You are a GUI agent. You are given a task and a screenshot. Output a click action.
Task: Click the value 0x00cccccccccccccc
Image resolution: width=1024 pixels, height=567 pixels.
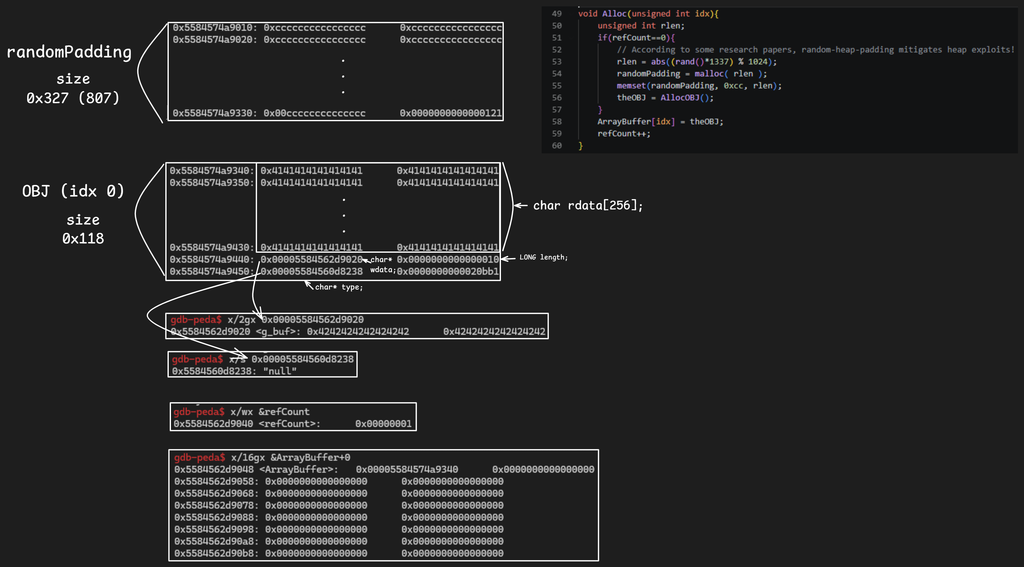coord(314,114)
